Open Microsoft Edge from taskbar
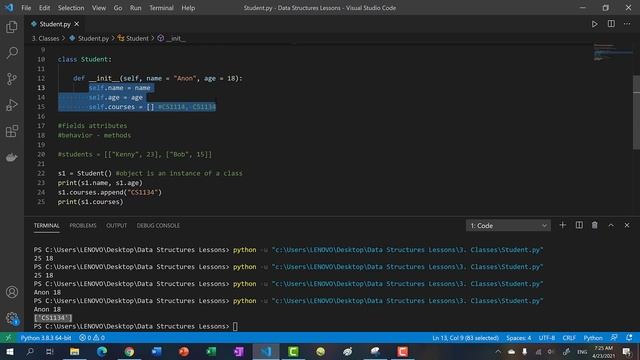 click(102, 352)
